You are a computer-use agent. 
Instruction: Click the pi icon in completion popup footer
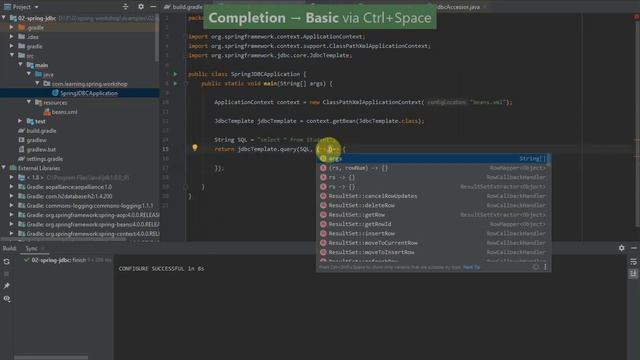tap(536, 267)
